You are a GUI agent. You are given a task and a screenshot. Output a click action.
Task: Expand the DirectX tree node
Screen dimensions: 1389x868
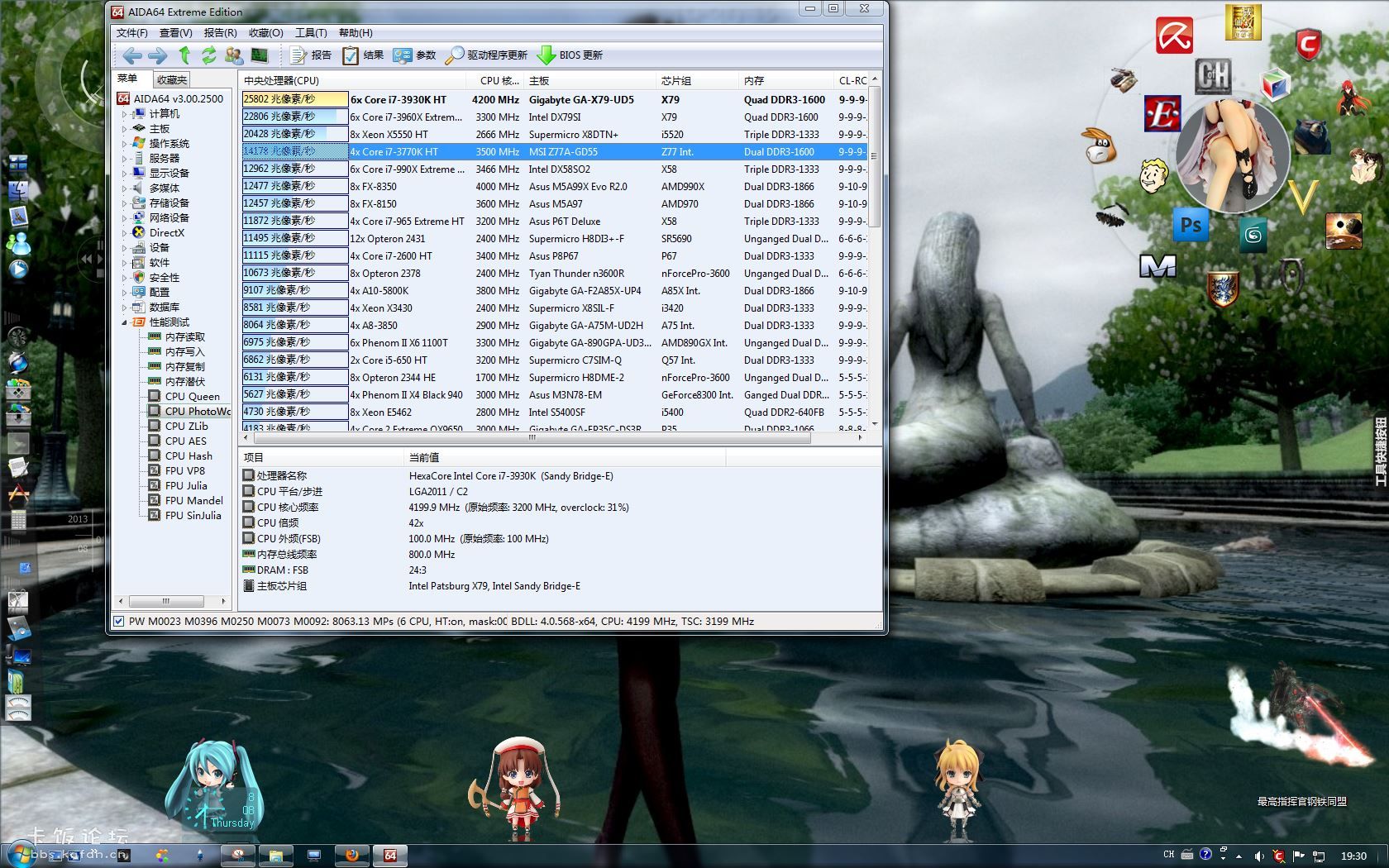(x=125, y=233)
